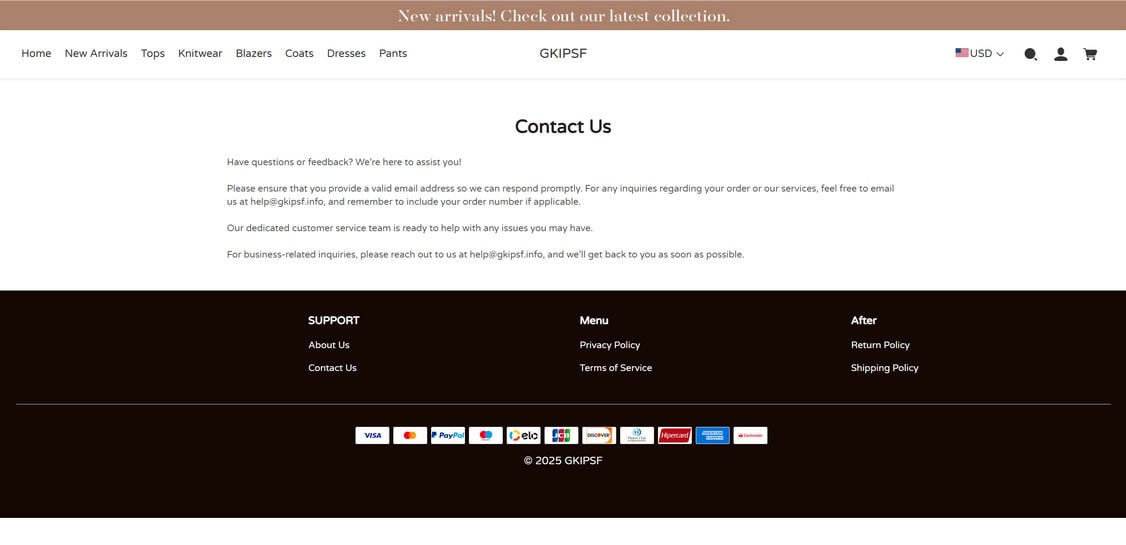Open the Blazers category
This screenshot has height=545, width=1126.
[x=253, y=53]
